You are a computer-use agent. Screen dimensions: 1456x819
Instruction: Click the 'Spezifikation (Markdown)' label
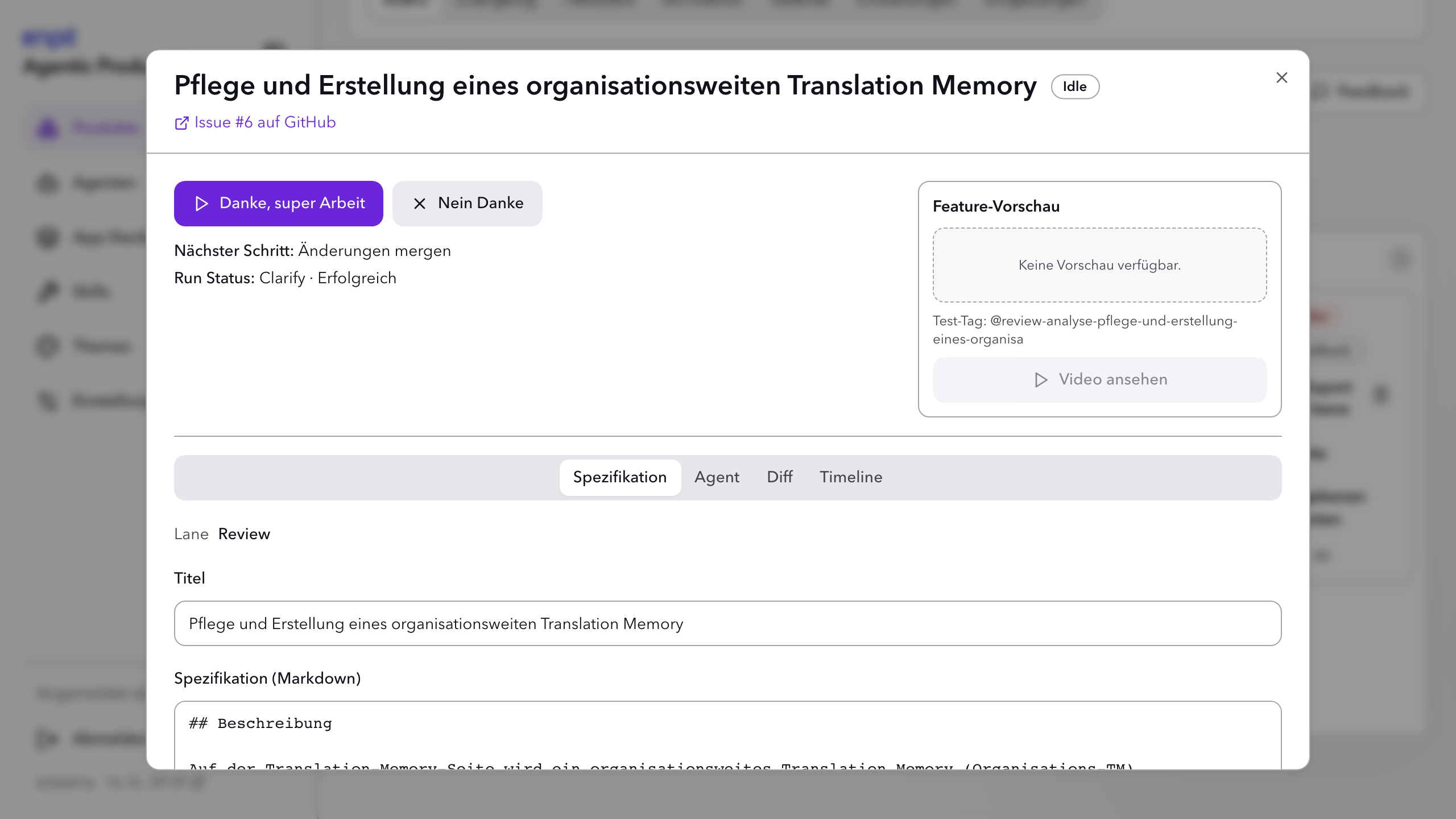tap(267, 679)
